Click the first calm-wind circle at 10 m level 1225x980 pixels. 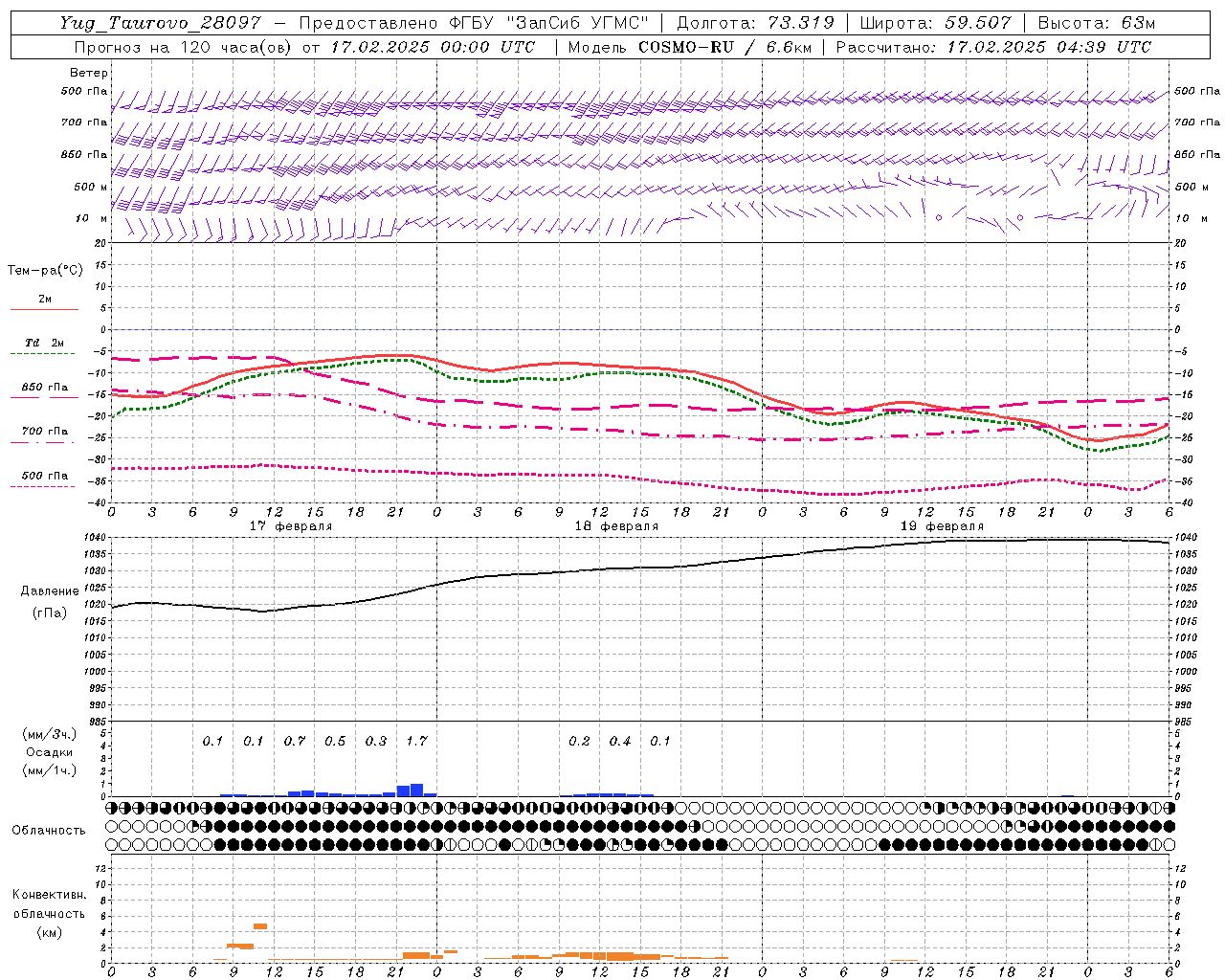[x=939, y=218]
